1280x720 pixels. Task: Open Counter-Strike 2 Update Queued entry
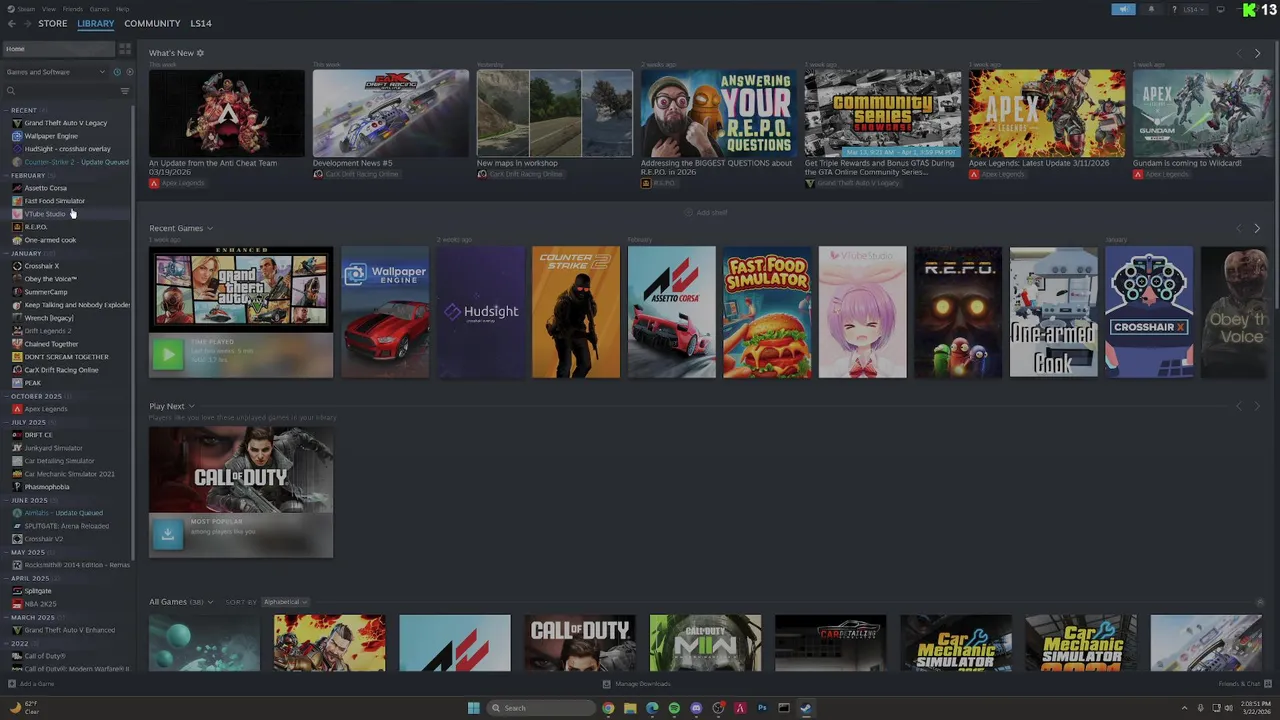pos(76,162)
